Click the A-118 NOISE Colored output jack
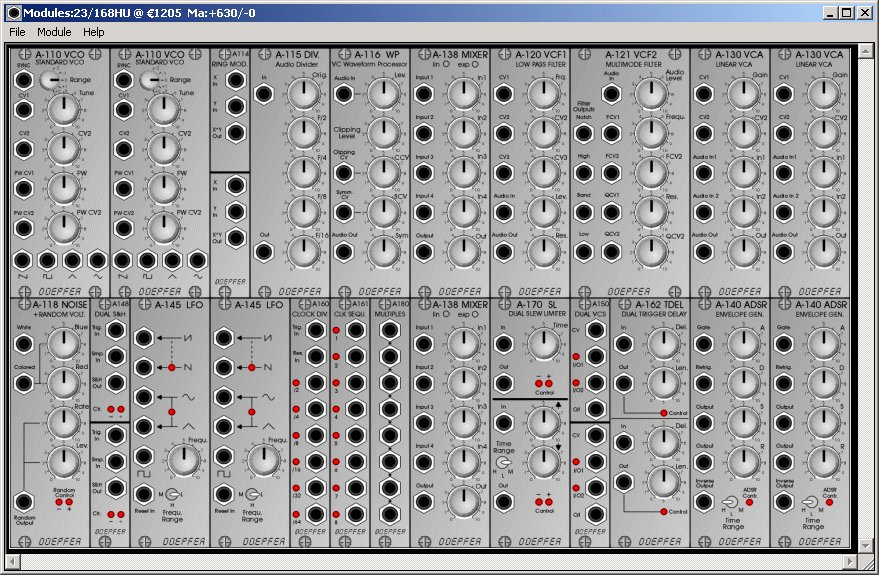Viewport: 879px width, 575px height. click(24, 384)
